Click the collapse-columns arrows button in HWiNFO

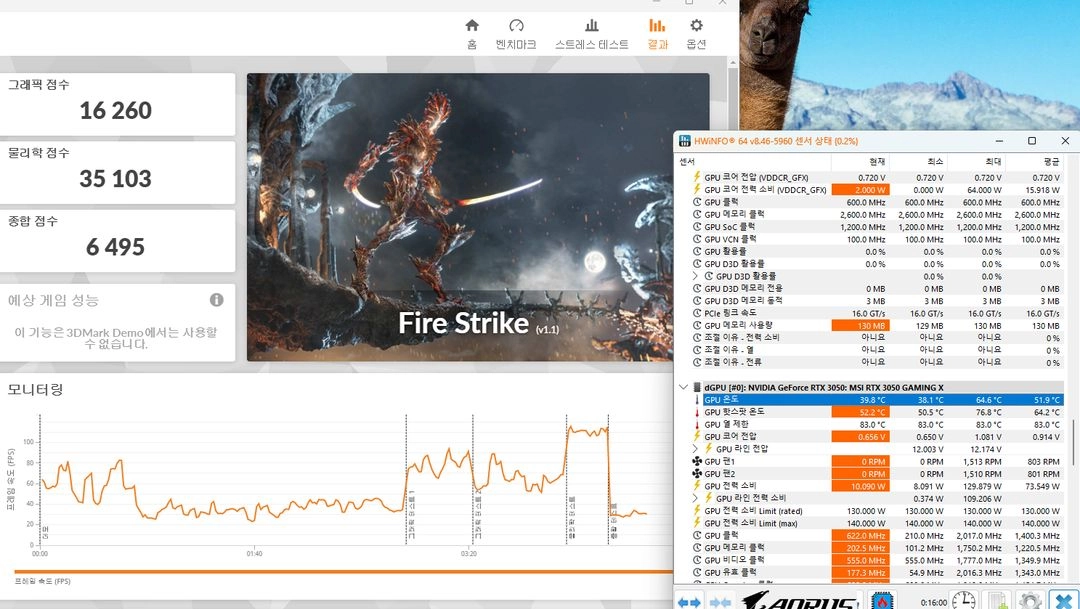coord(720,602)
